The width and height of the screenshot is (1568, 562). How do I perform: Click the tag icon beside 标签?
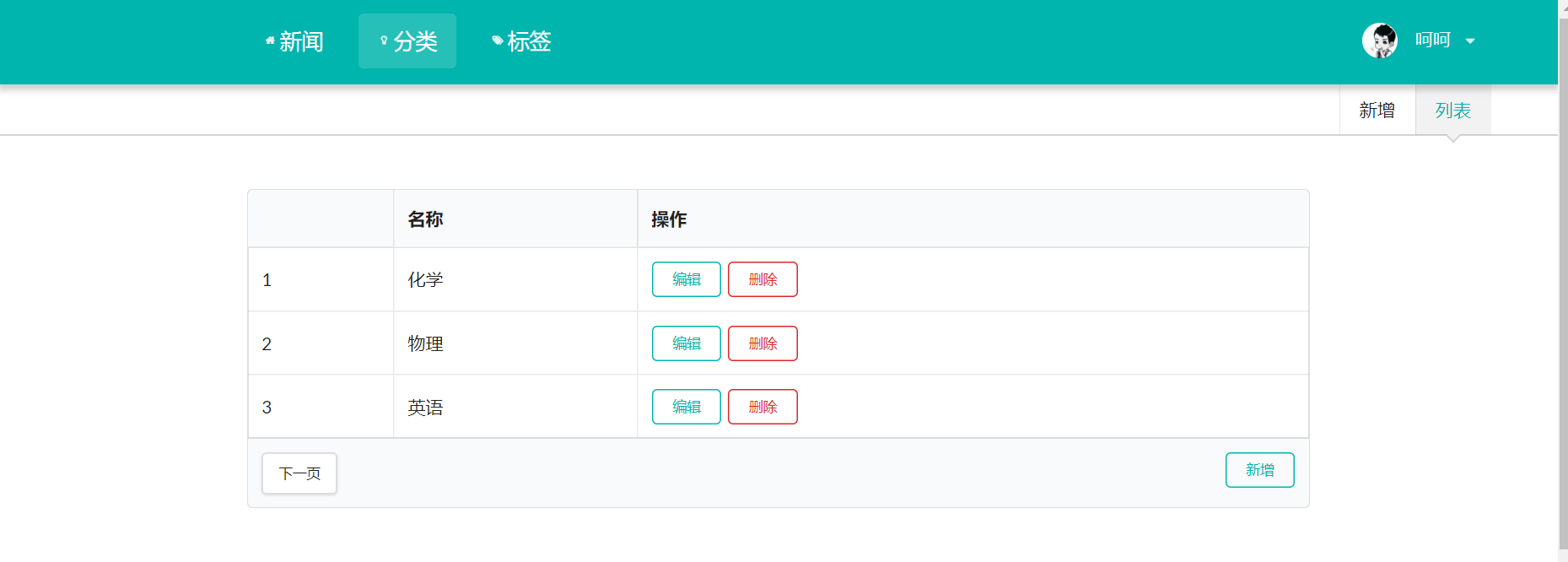pyautogui.click(x=496, y=39)
